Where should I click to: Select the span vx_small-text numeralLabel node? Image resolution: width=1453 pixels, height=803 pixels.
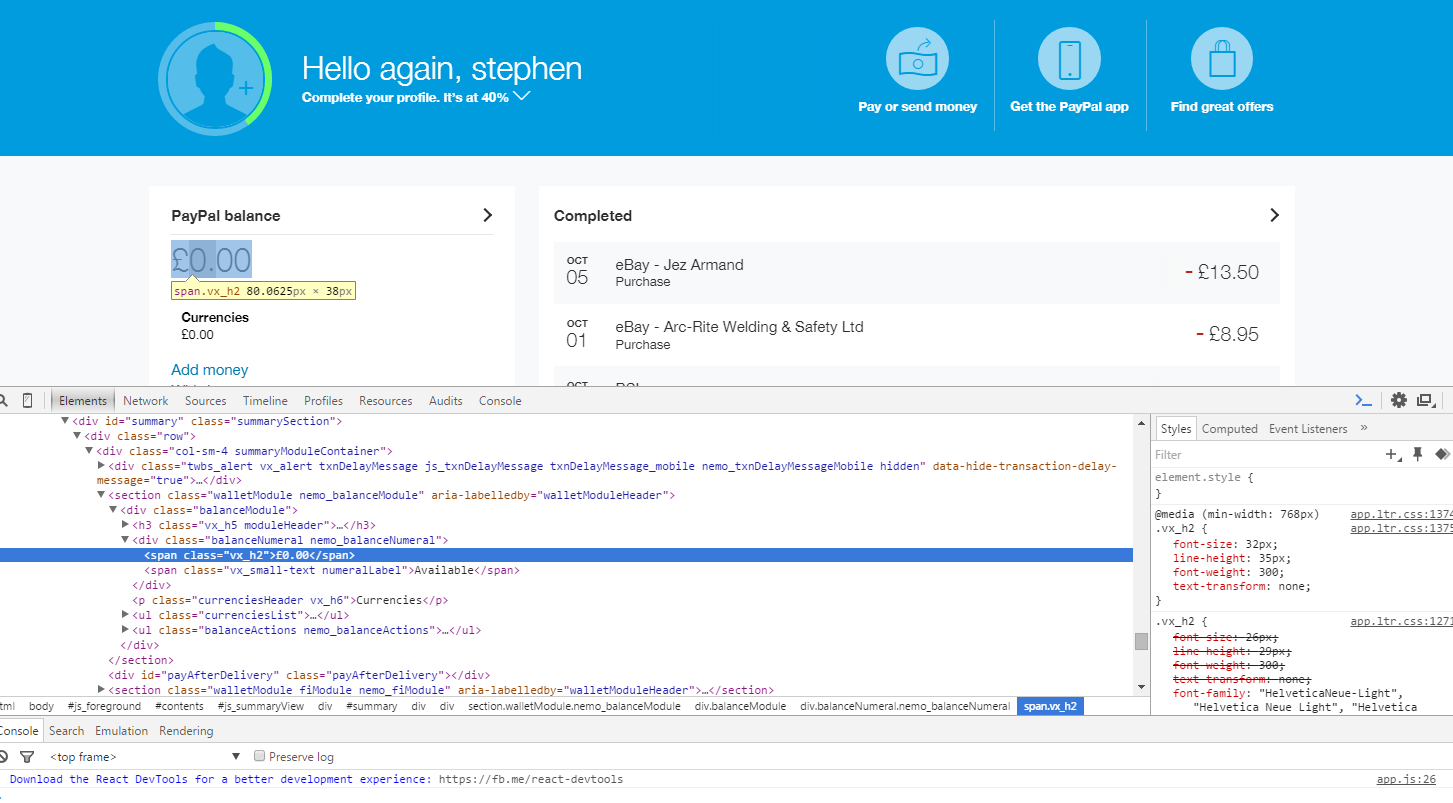pos(332,570)
